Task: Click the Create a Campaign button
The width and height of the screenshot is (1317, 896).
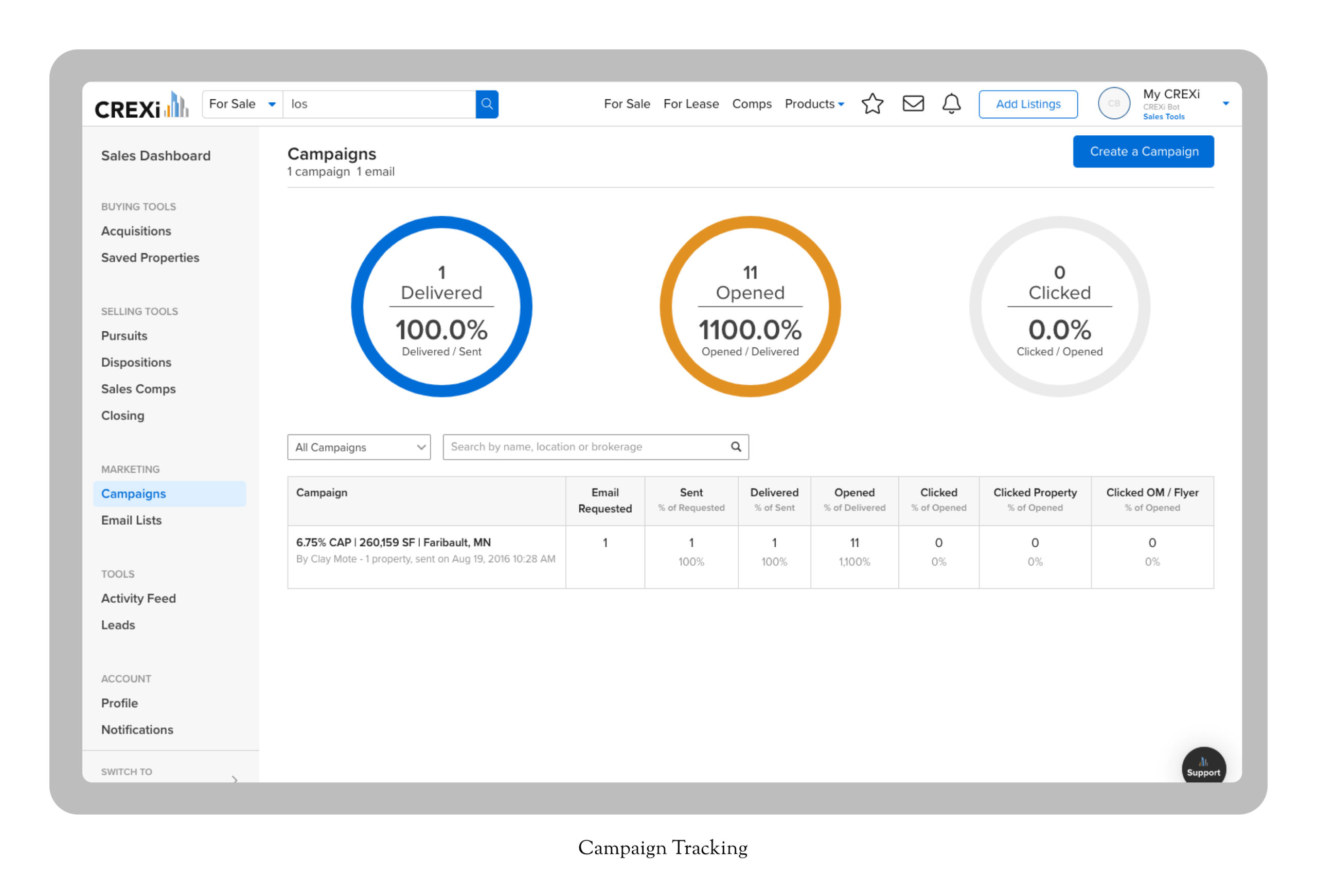Action: coord(1143,151)
